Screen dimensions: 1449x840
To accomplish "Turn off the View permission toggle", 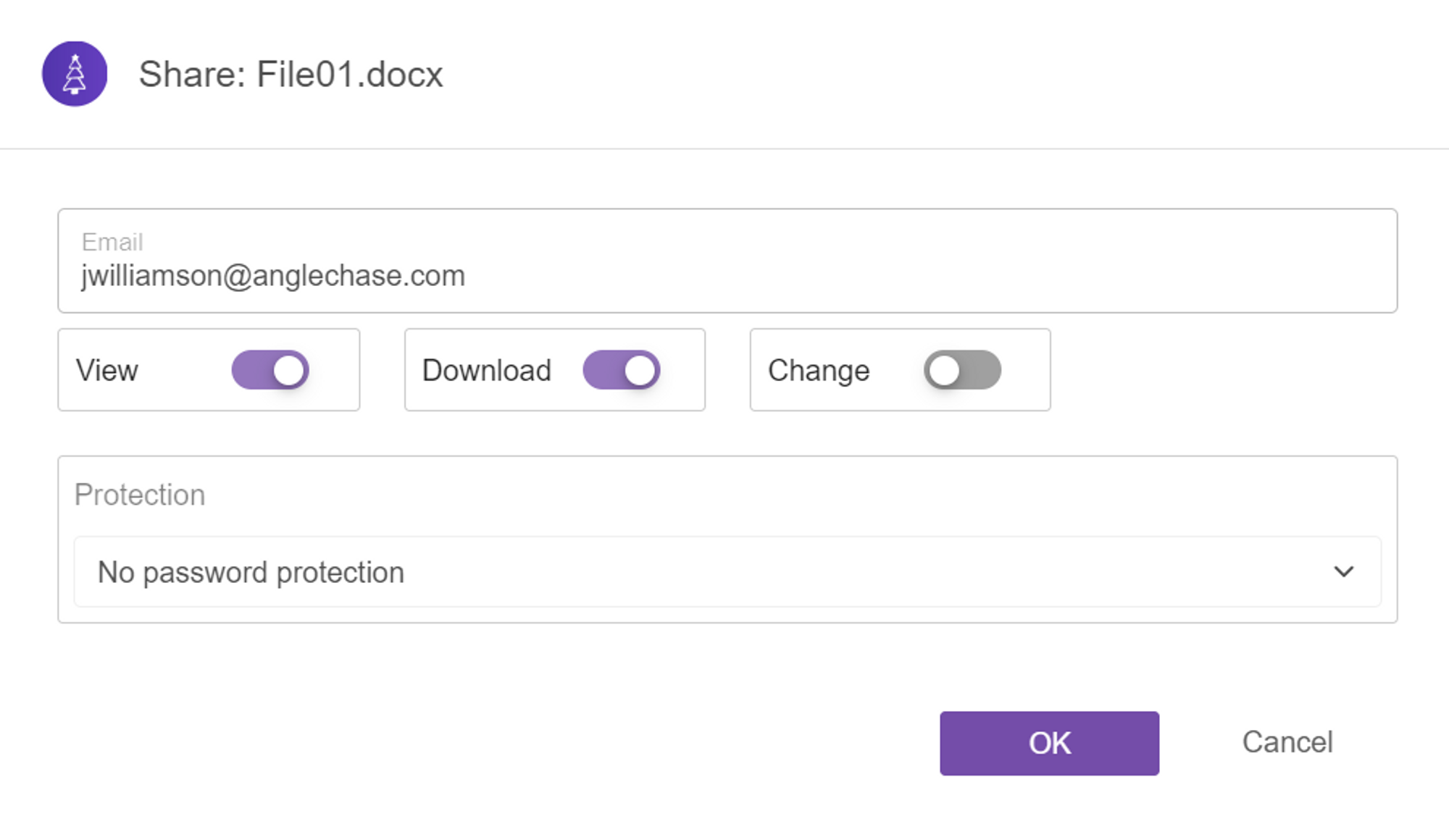I will [x=270, y=370].
